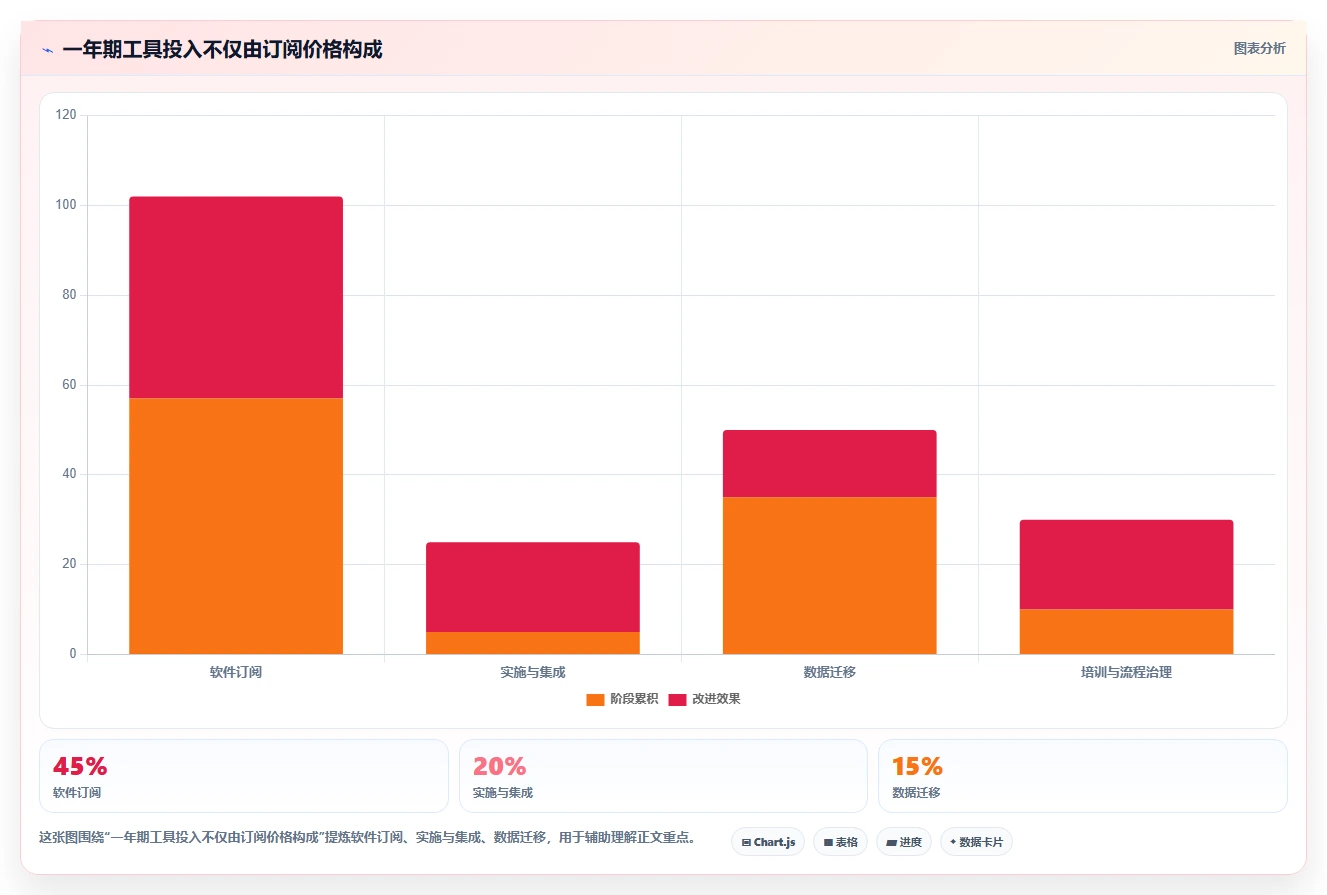Click the 培训与流程治理 x-axis label
The image size is (1327, 895).
pos(1126,672)
